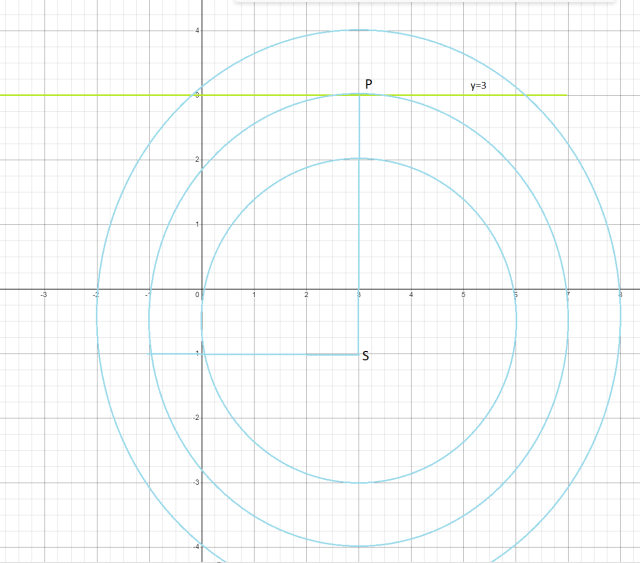
Task: Click the x-axis label 2
Action: pyautogui.click(x=306, y=295)
